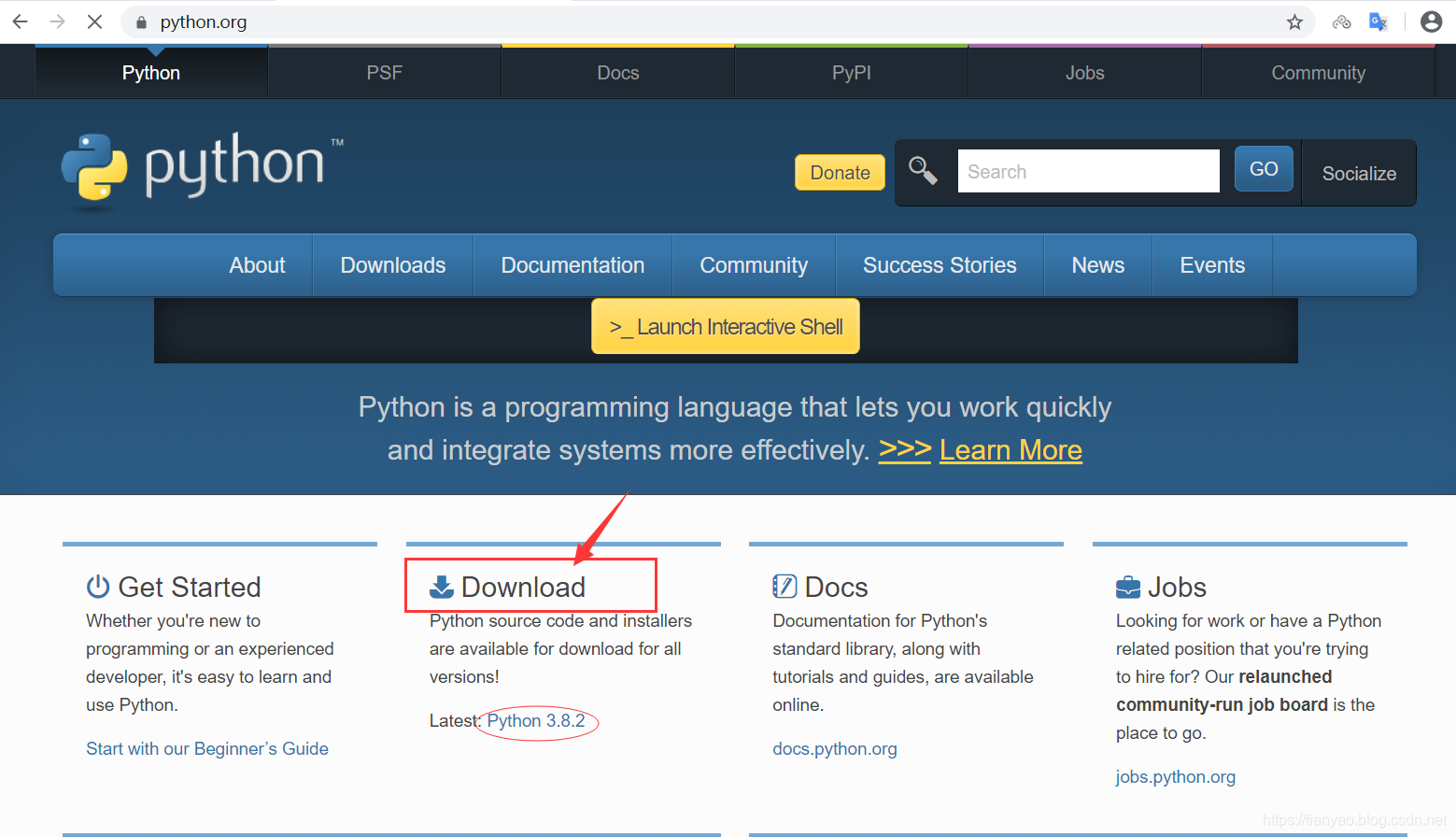The width and height of the screenshot is (1456, 837).
Task: Click the Learn More link
Action: point(1011,450)
